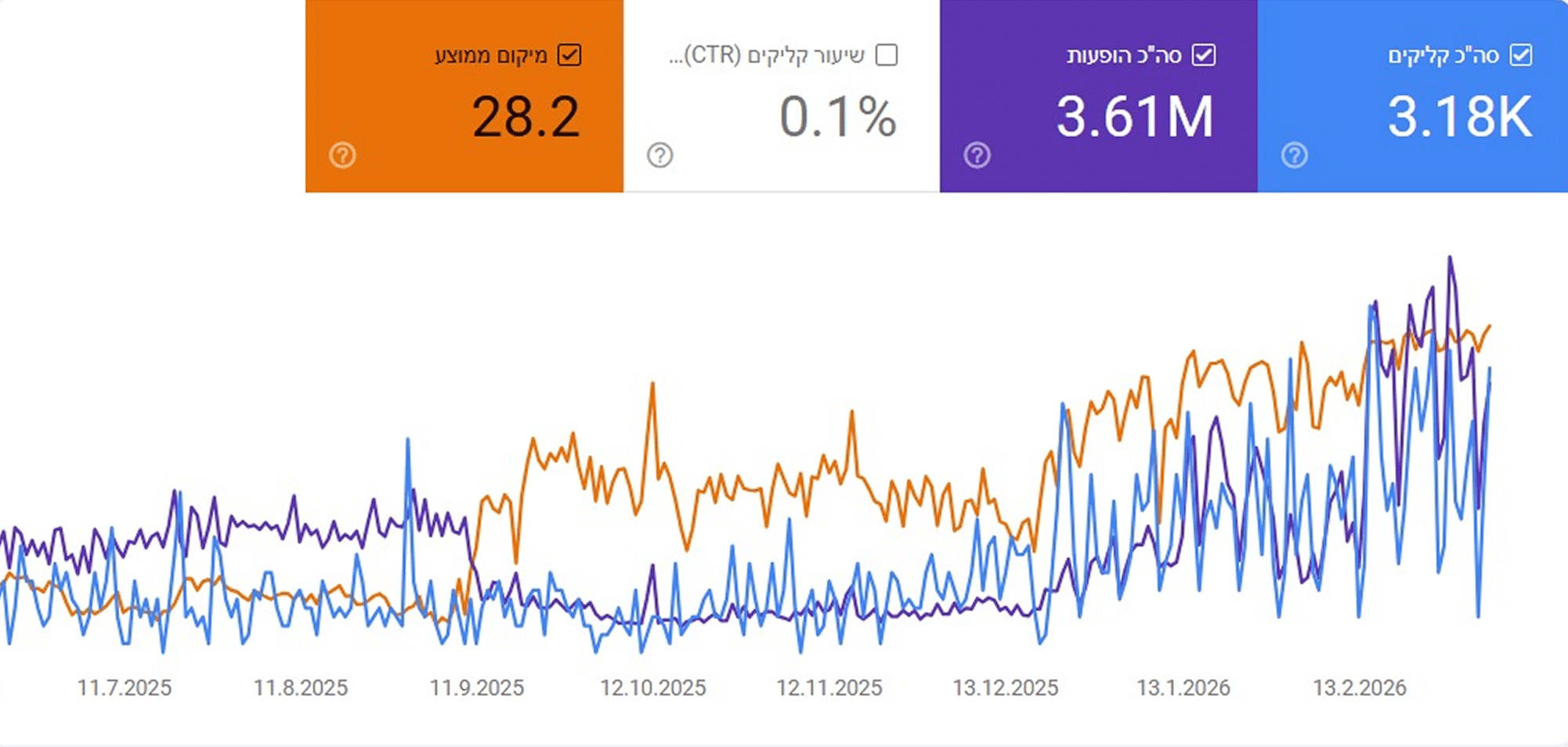
Task: Click help icon in blue total clicks card
Action: click(x=1294, y=155)
